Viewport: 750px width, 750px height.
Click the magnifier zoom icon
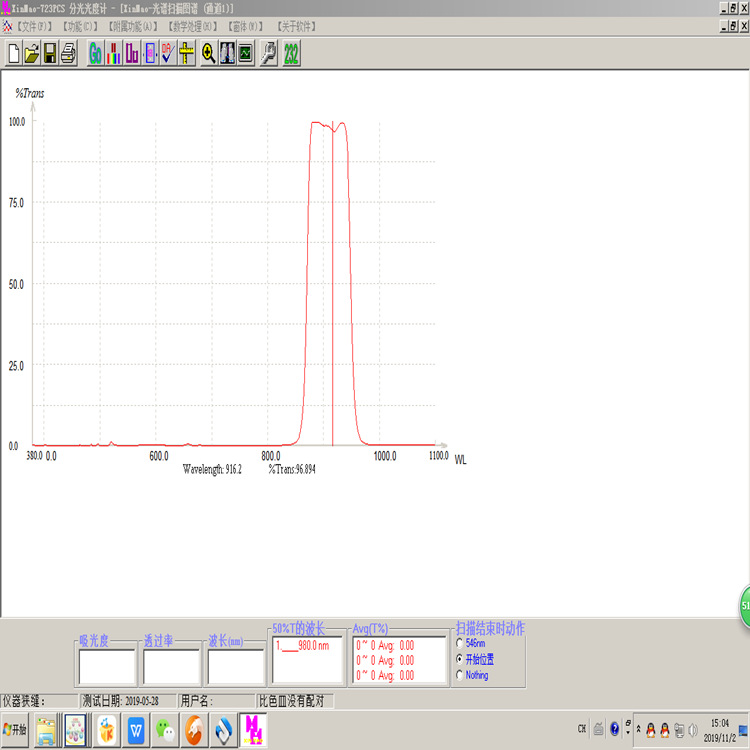[208, 54]
